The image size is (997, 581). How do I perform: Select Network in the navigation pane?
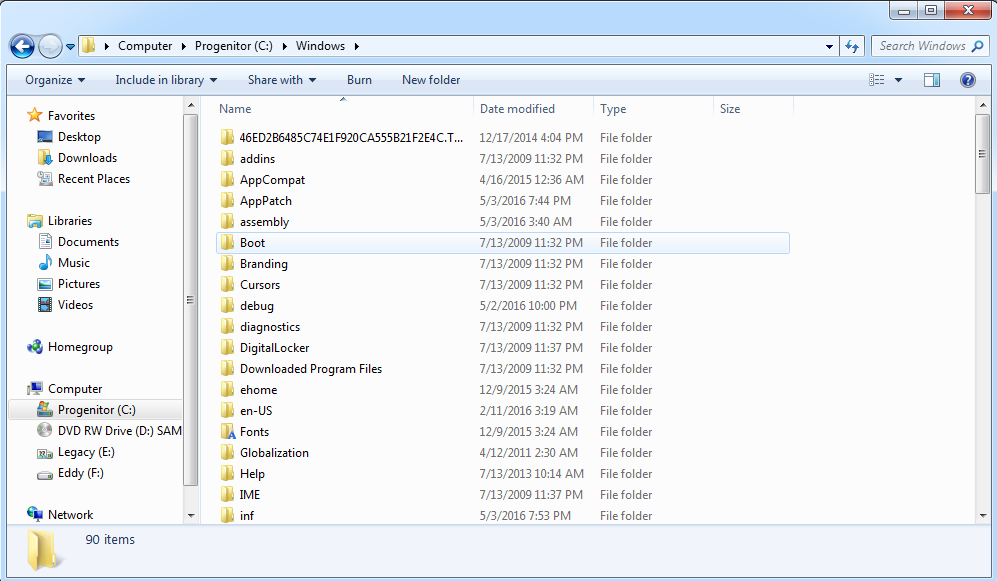click(71, 514)
